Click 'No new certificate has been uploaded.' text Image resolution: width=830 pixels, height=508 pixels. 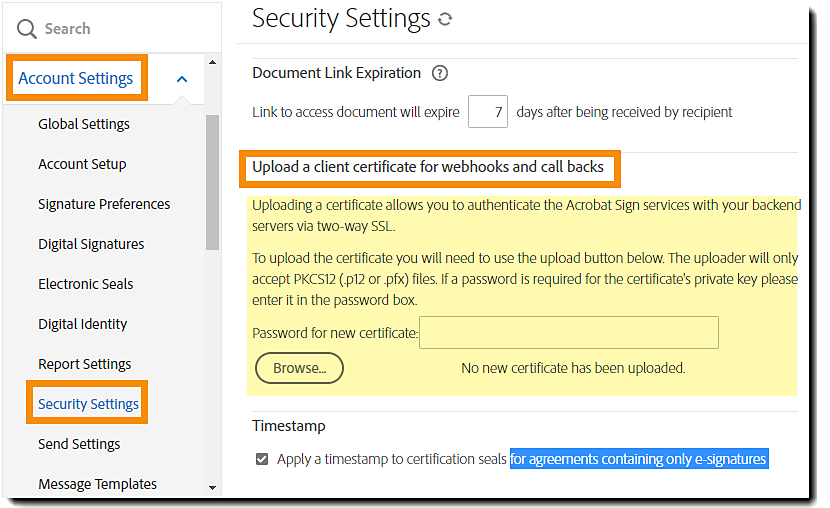click(x=573, y=368)
